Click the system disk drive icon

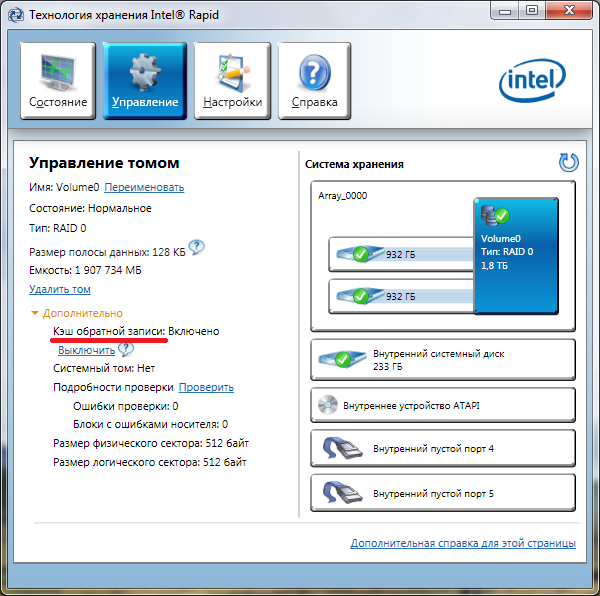click(342, 359)
